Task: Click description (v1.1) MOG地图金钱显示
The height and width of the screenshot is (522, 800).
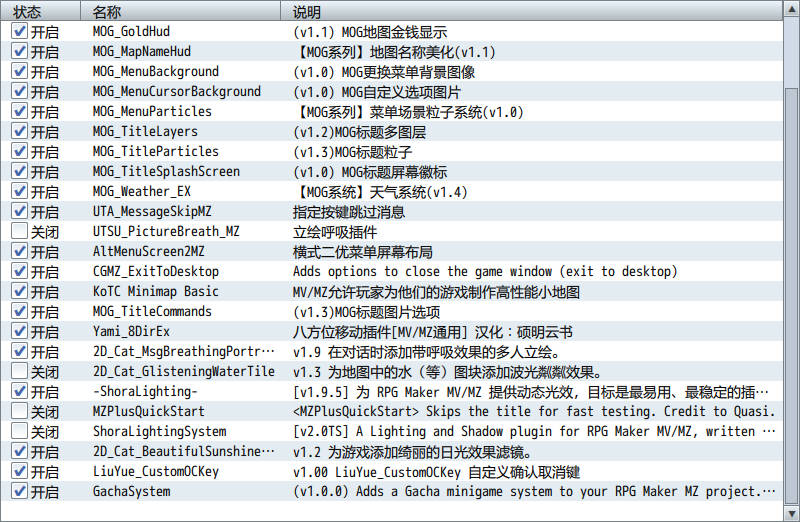Action: [370, 32]
